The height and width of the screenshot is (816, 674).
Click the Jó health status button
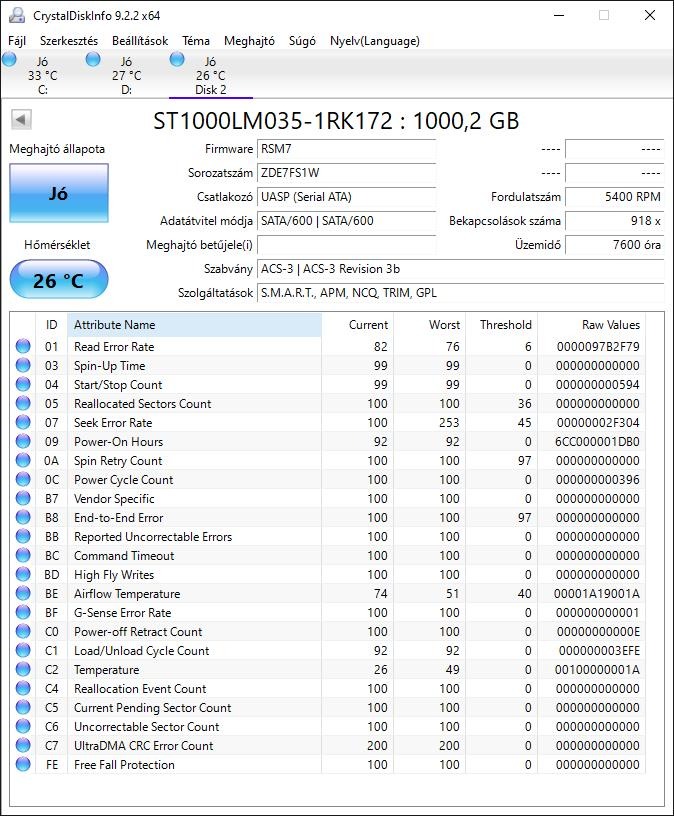click(59, 193)
